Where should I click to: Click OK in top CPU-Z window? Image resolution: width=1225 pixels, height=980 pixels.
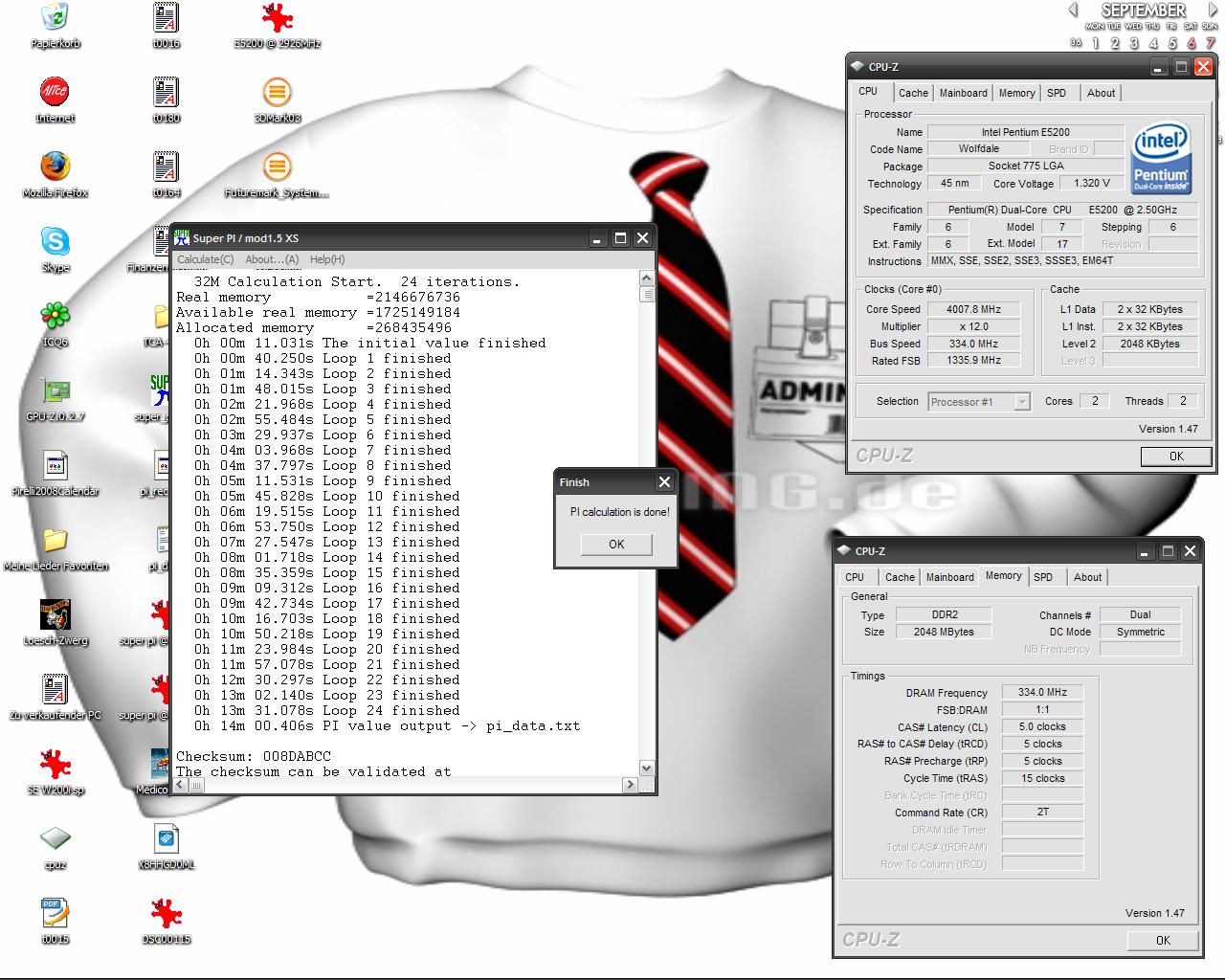(x=1176, y=457)
